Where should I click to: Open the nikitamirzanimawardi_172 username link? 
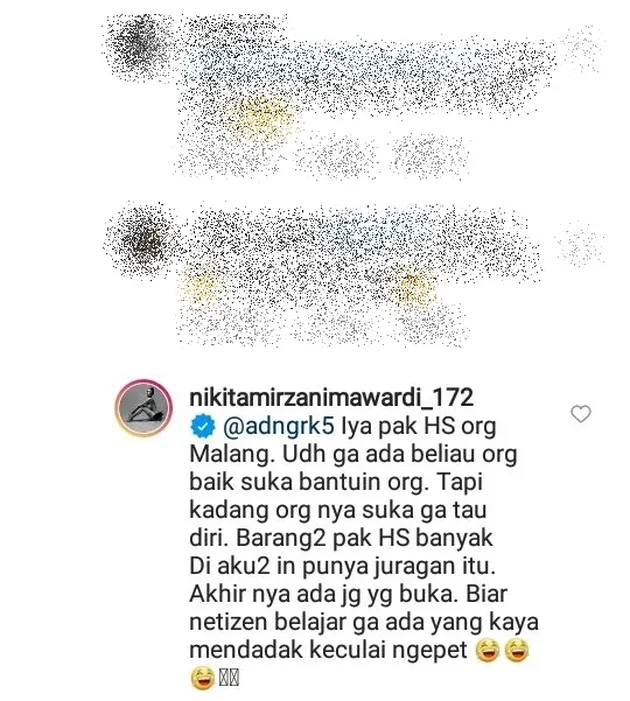coord(331,397)
